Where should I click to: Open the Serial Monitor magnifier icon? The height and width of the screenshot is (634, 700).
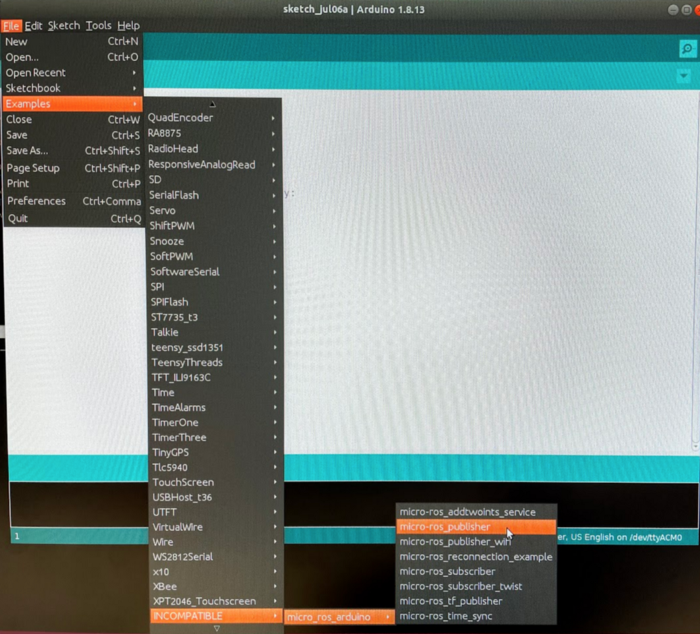(686, 49)
